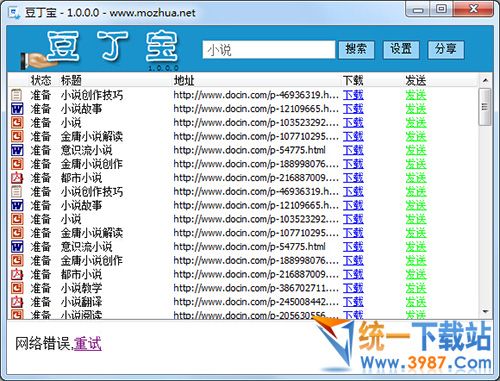Screen dimensions: 500x381
Task: Click the Word icon beside first 意识流小说 row
Action: click(x=17, y=150)
